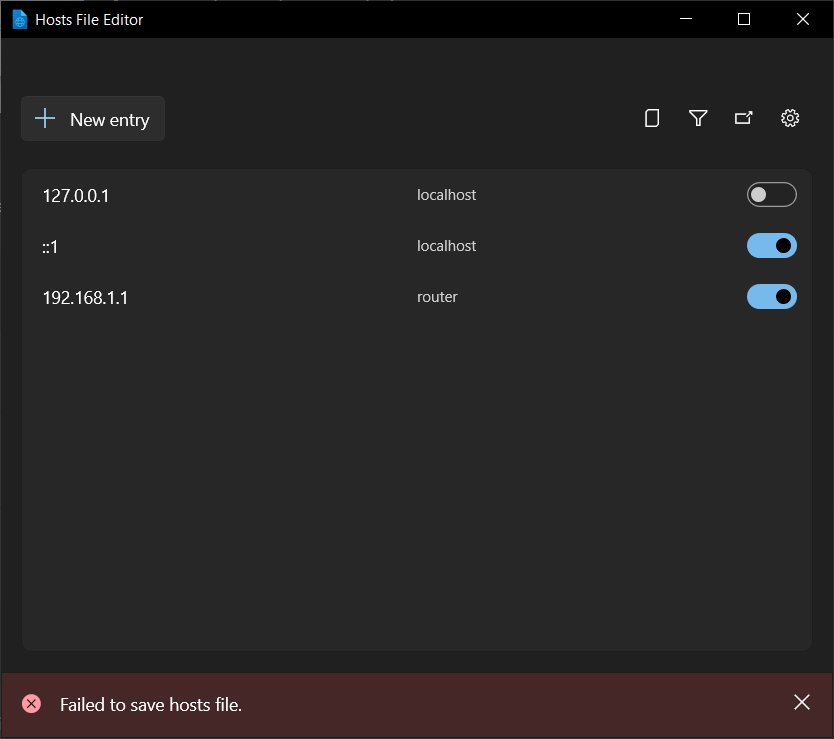This screenshot has height=739, width=834.
Task: Click the Hosts File Editor app icon
Action: coord(18,19)
